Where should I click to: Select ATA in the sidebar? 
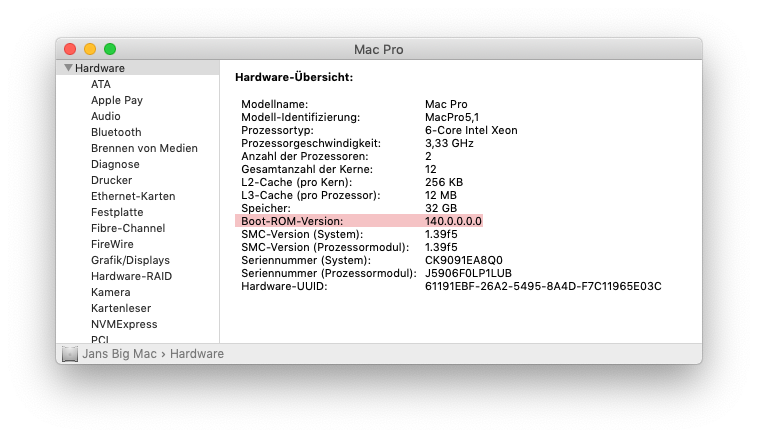(101, 84)
